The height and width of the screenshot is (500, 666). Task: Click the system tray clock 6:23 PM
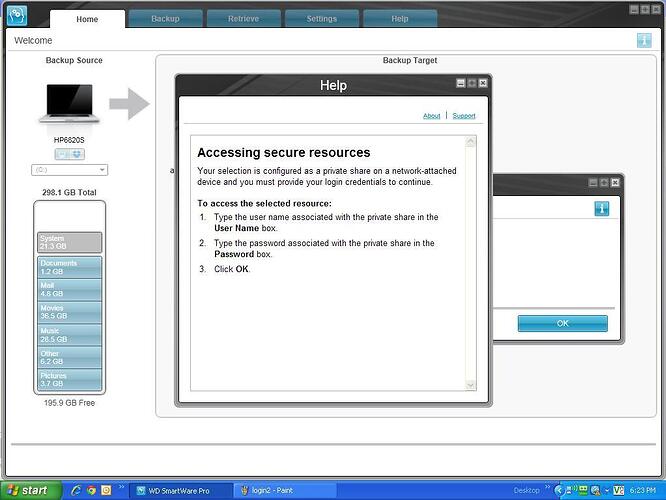[643, 491]
